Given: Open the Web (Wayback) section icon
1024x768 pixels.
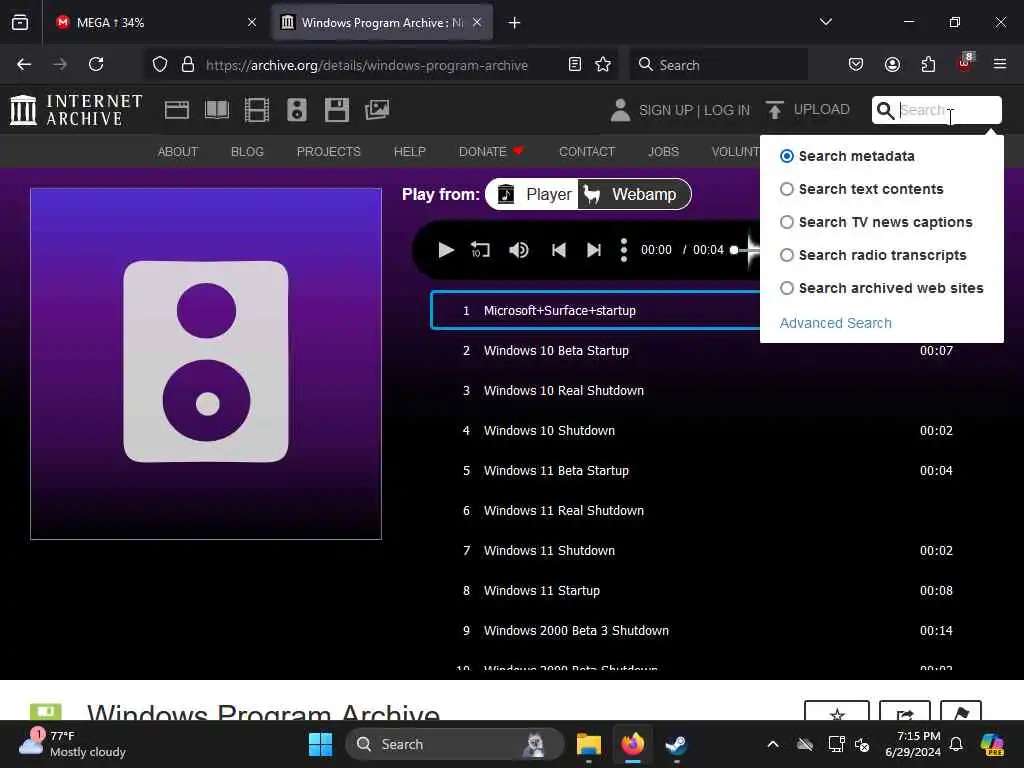Looking at the screenshot, I should [x=177, y=110].
